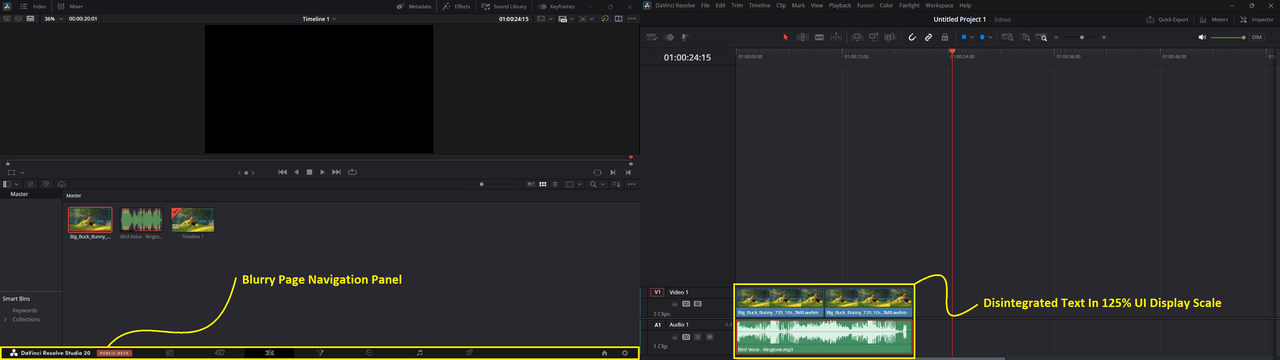Open media pool layout dropdown
The width and height of the screenshot is (1280, 360).
pyautogui.click(x=8, y=184)
